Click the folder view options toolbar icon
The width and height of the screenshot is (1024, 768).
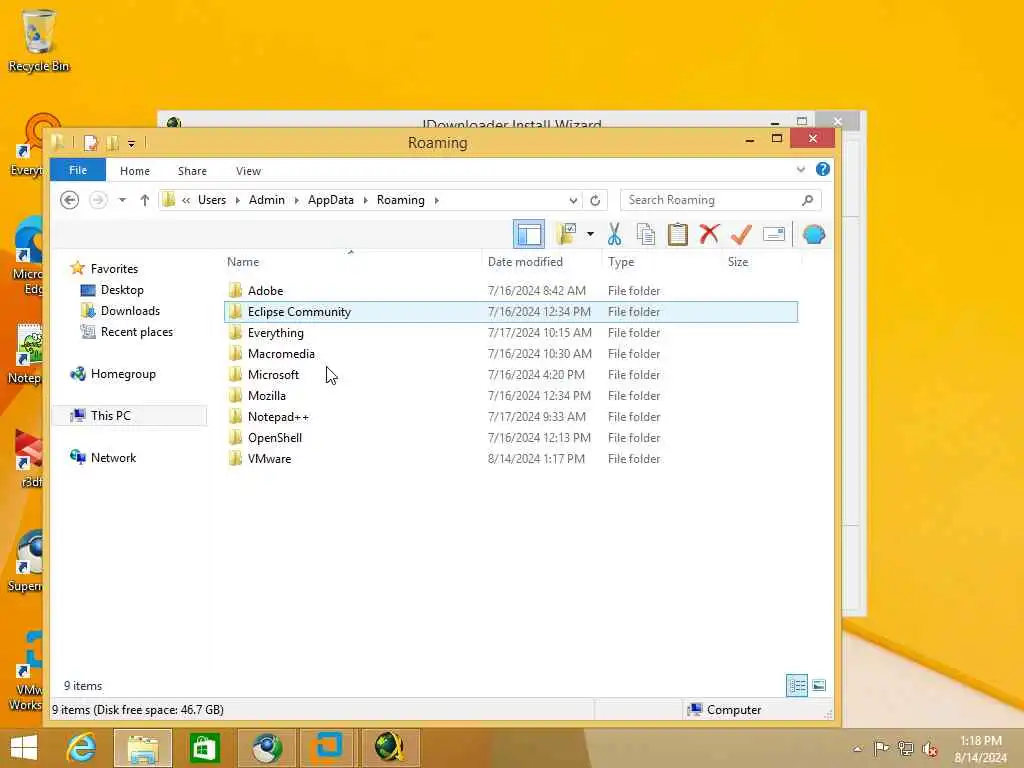tap(566, 234)
